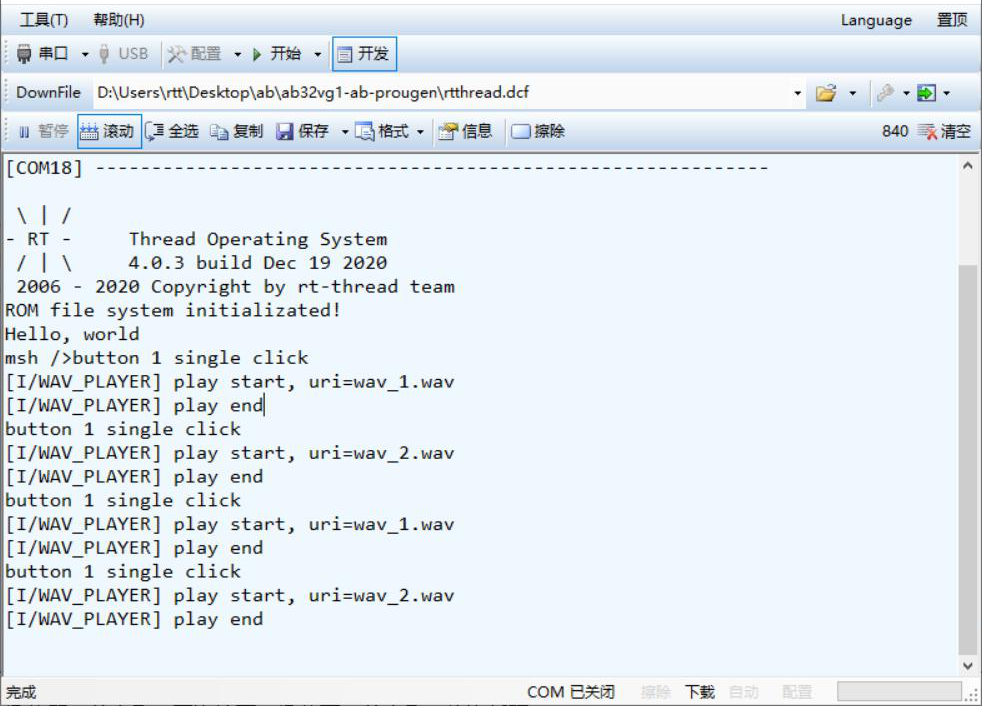Click the [COM18] header line
The image size is (982, 706).
(x=386, y=168)
